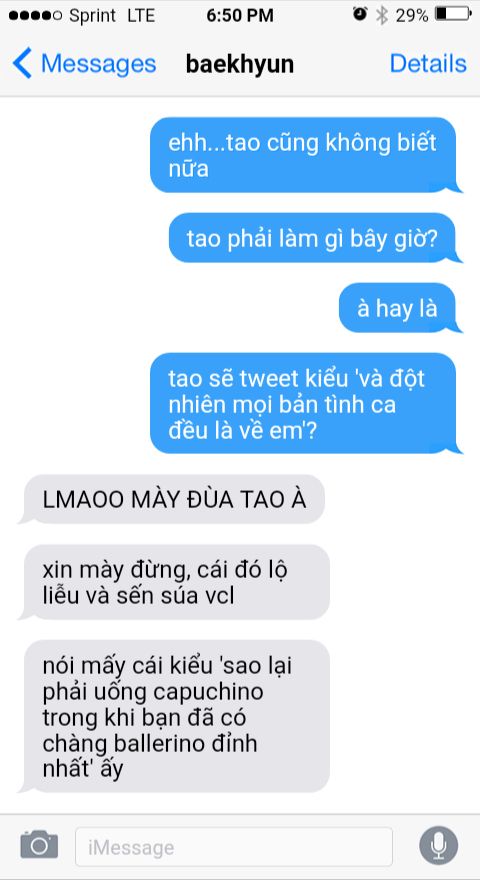This screenshot has height=880, width=480.
Task: Go back to Messages list
Action: (84, 63)
